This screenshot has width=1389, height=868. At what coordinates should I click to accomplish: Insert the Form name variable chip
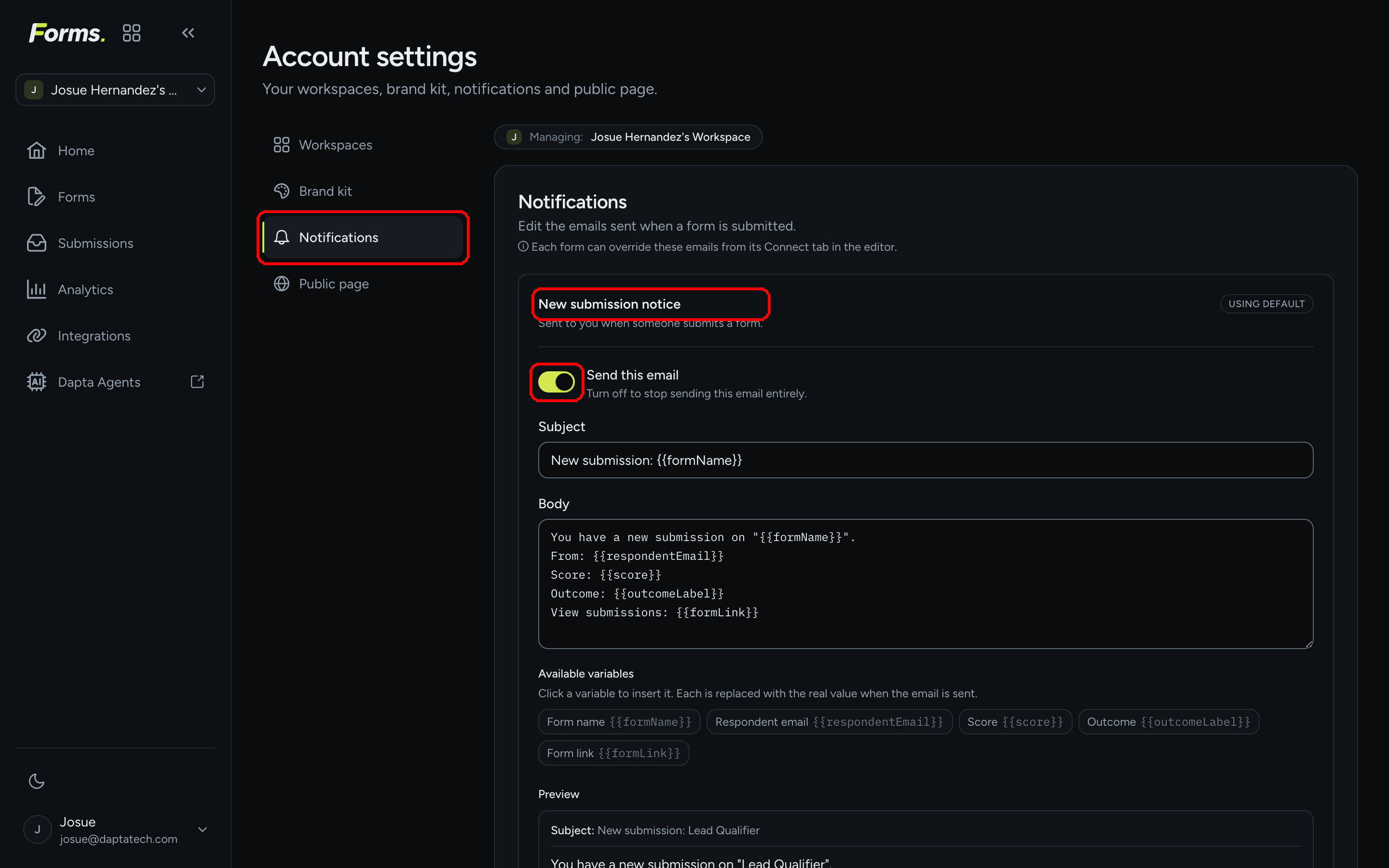tap(619, 721)
